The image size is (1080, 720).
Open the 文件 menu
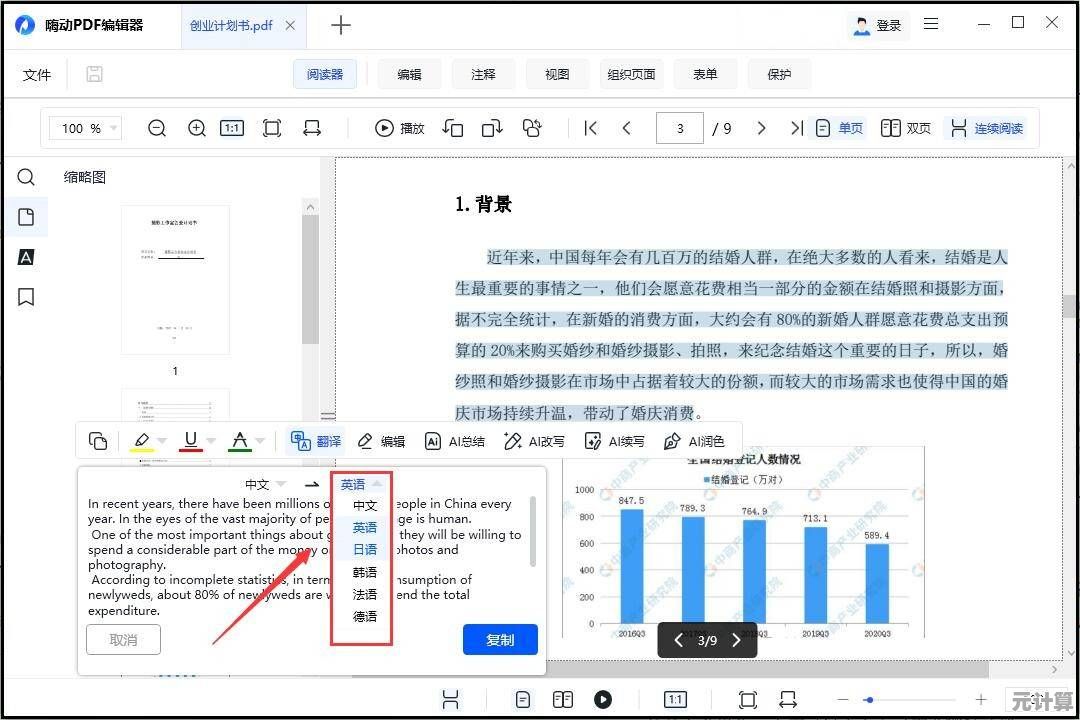pos(37,74)
